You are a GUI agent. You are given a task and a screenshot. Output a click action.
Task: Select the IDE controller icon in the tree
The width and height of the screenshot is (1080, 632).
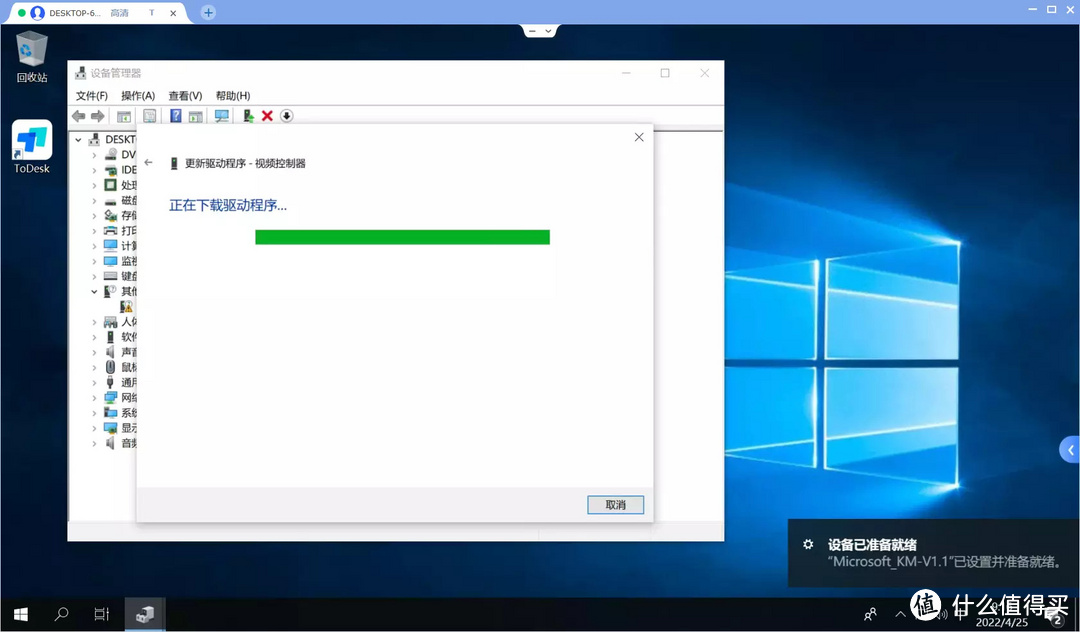[x=110, y=169]
